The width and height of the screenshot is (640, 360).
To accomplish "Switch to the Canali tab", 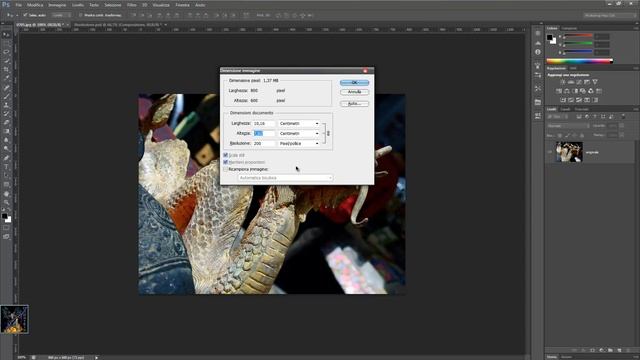I will tap(565, 109).
